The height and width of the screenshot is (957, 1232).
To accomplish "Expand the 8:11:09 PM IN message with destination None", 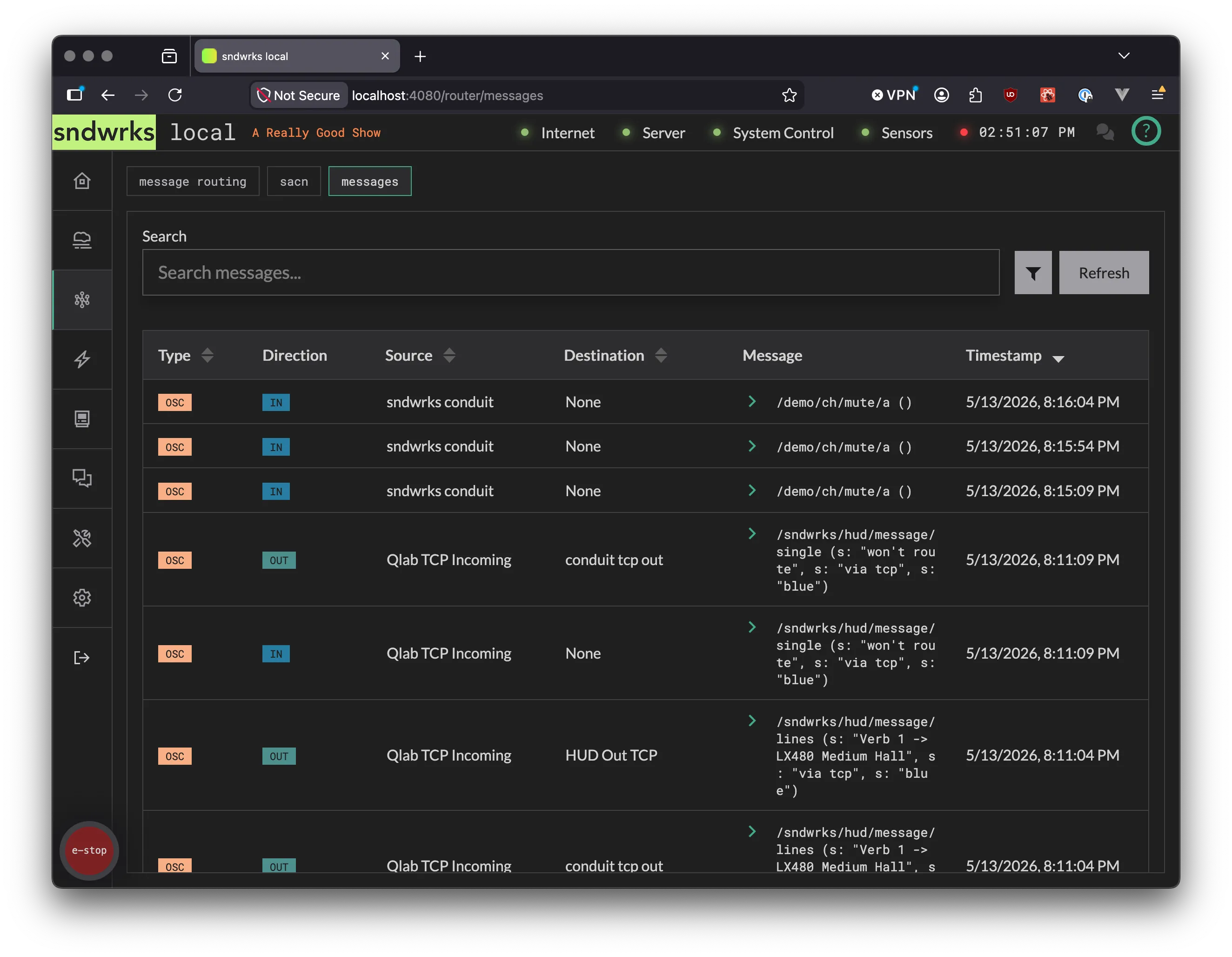I will 752,627.
